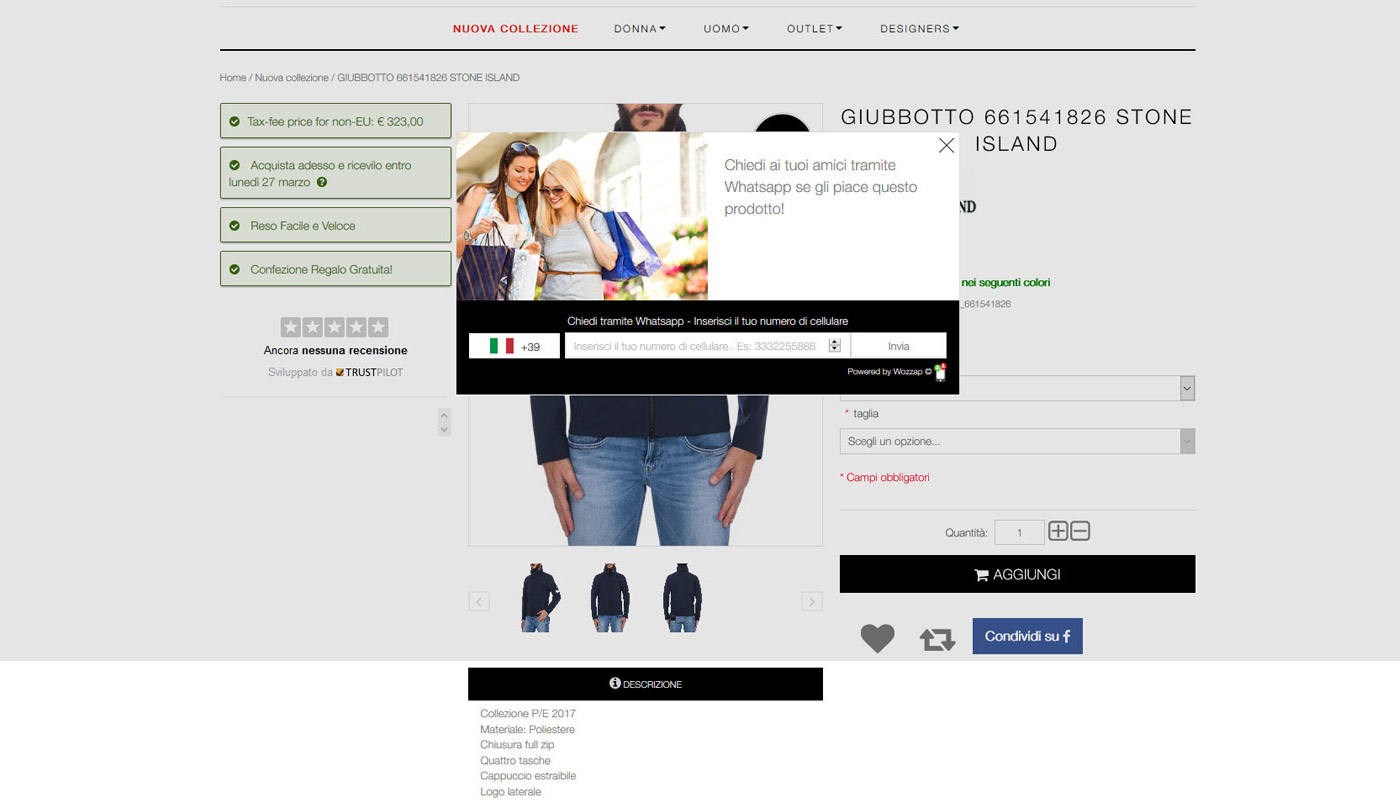
Task: Click Reso Facile e Veloce box
Action: pyautogui.click(x=335, y=225)
